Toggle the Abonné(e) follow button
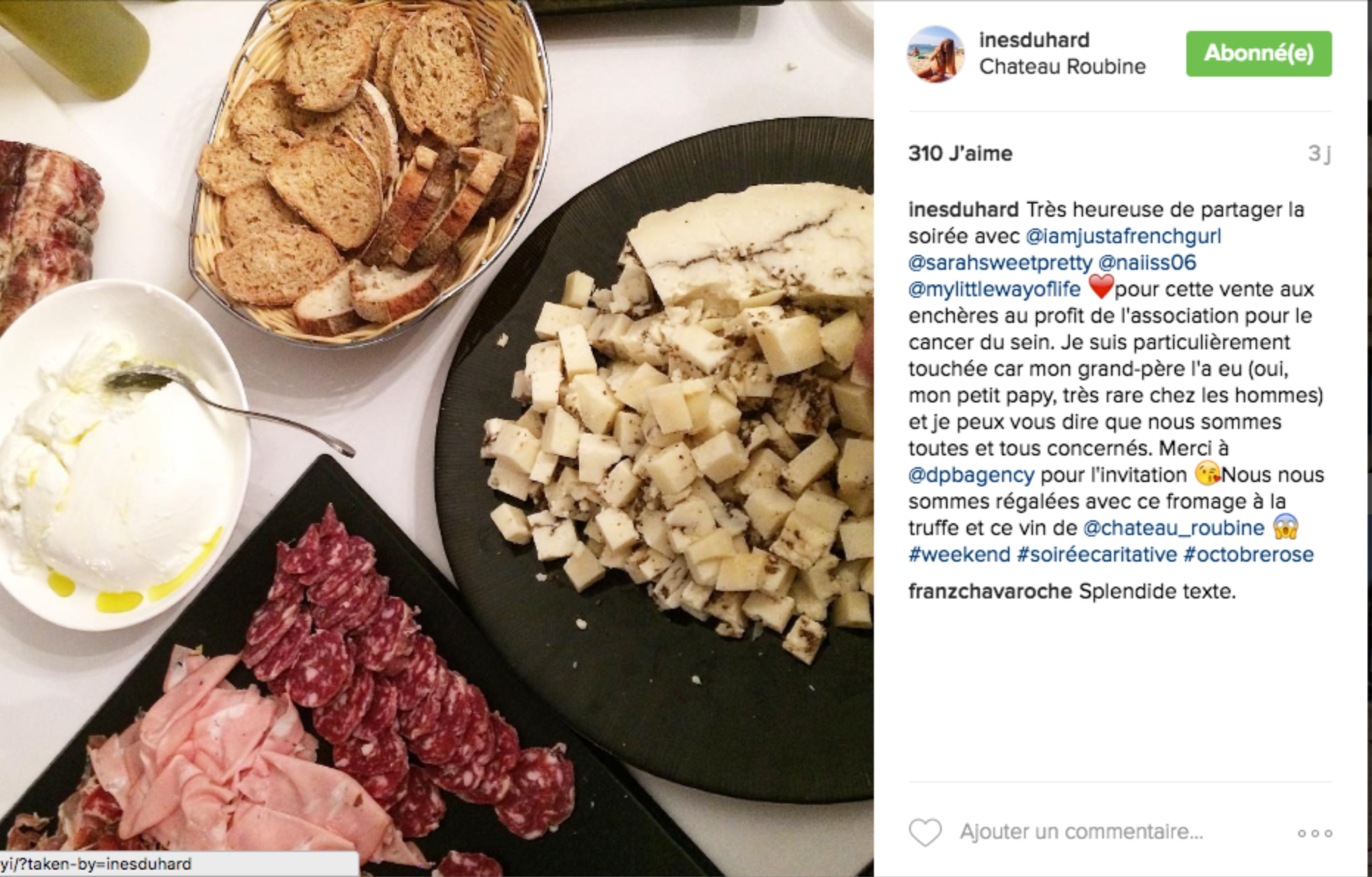Viewport: 1372px width, 877px height. coord(1259,54)
